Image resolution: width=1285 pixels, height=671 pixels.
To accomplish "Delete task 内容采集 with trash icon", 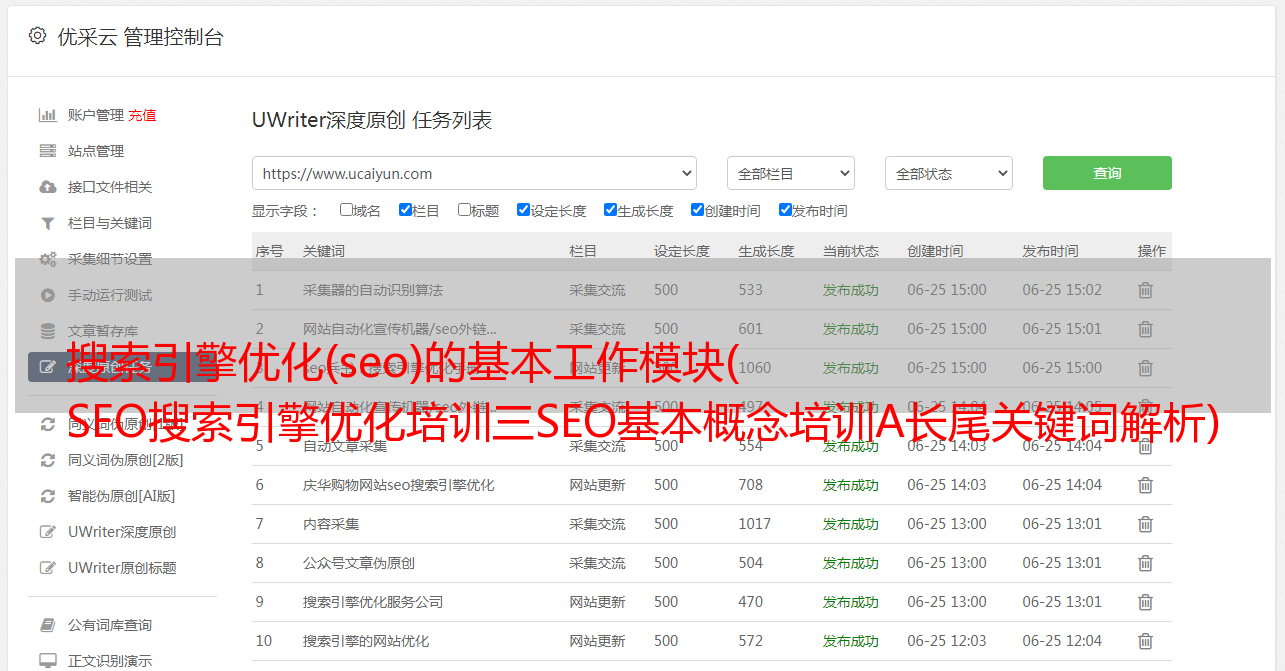I will [x=1146, y=524].
